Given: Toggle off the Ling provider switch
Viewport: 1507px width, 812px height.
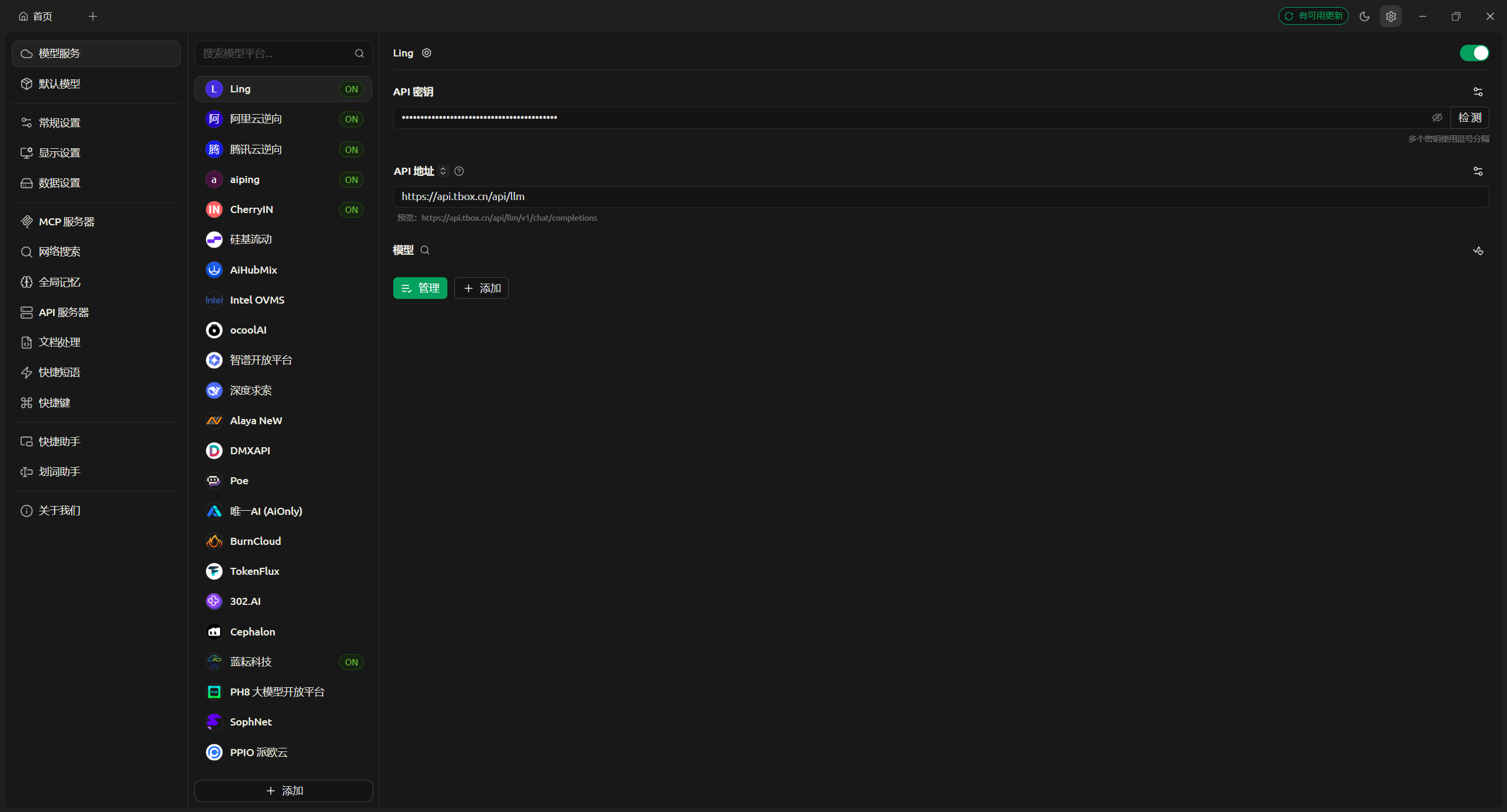Looking at the screenshot, I should coord(1474,53).
